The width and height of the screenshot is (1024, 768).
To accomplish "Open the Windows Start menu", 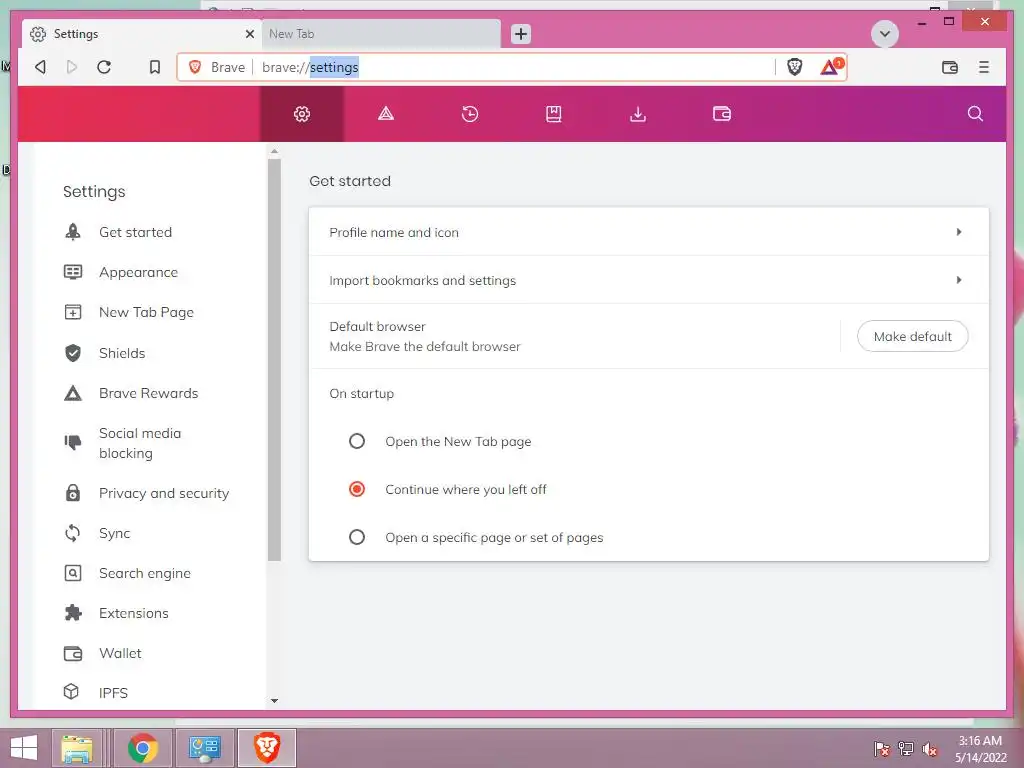I will (x=24, y=748).
